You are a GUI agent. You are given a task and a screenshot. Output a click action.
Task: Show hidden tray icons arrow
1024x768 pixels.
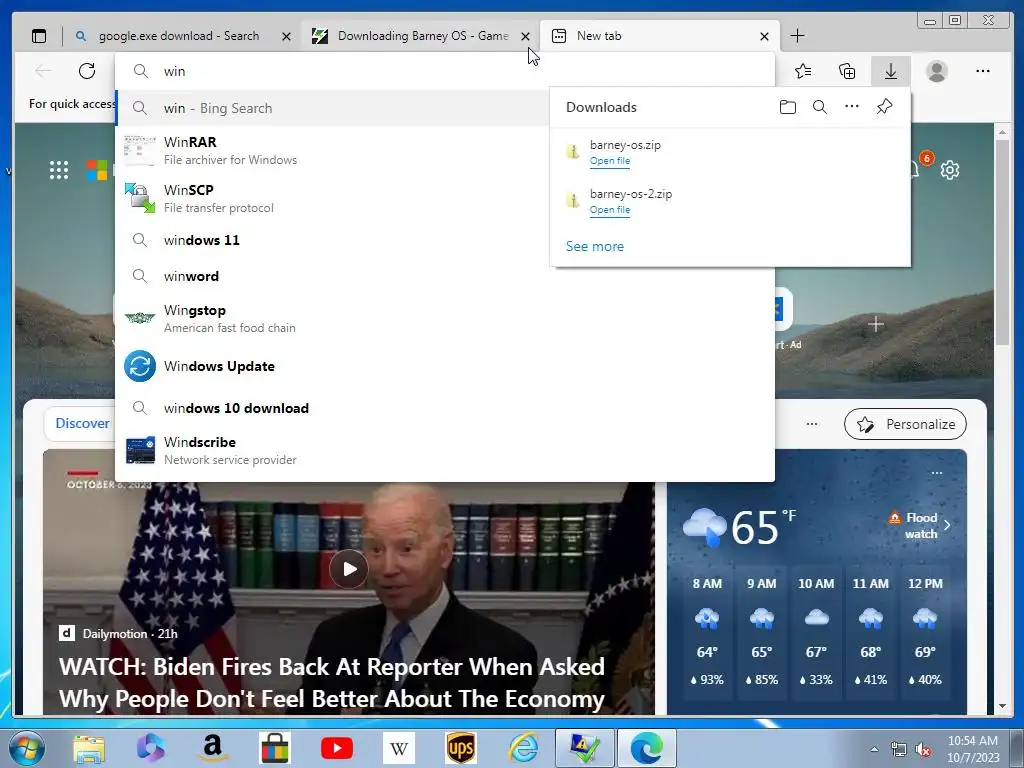(x=874, y=749)
